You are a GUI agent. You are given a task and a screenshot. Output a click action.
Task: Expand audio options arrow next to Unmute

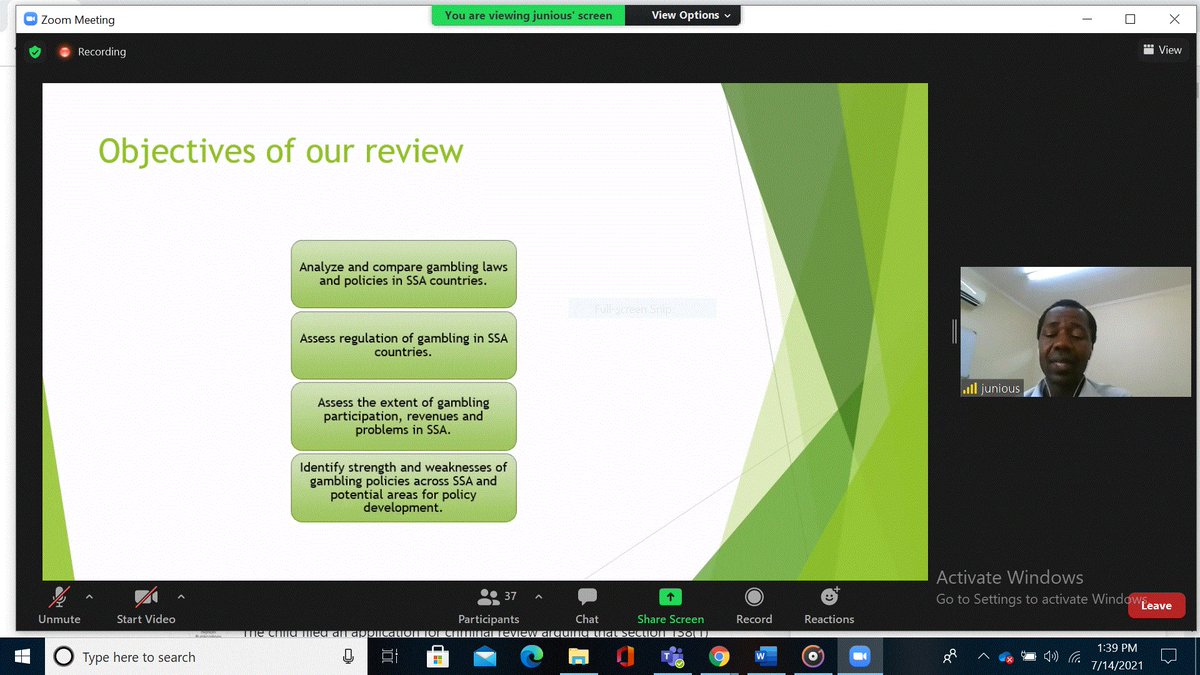tap(89, 597)
